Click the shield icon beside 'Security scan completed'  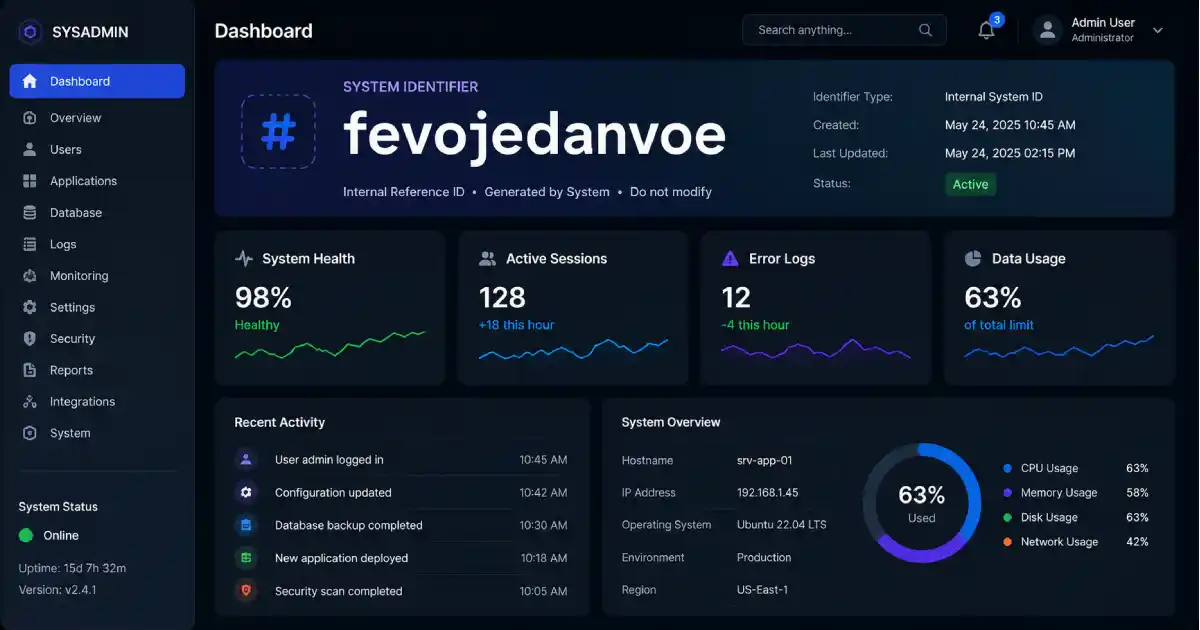click(245, 591)
